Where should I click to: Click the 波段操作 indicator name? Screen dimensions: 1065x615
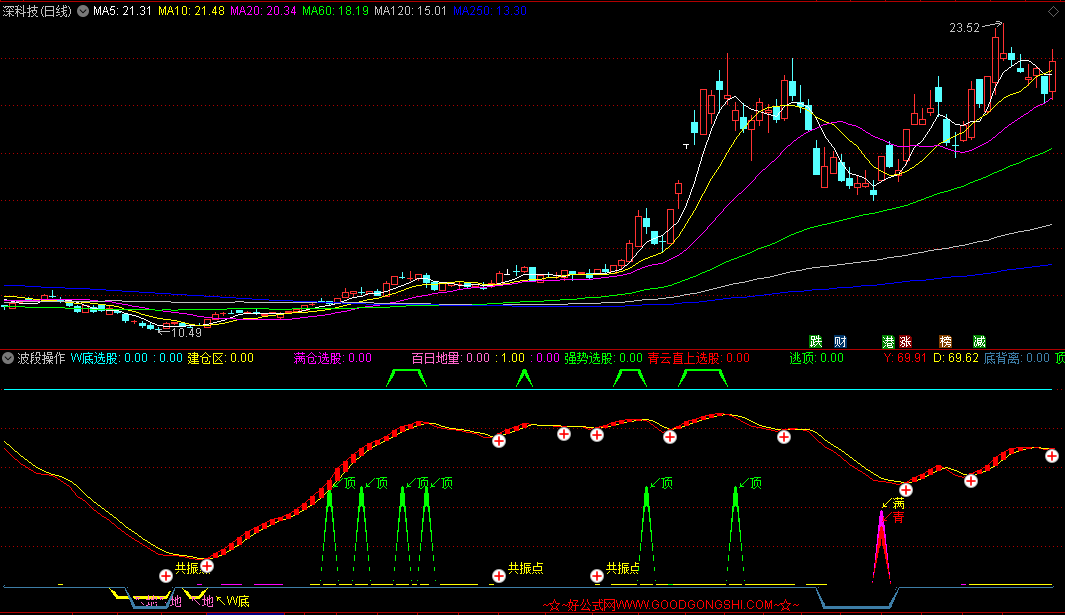(41, 358)
